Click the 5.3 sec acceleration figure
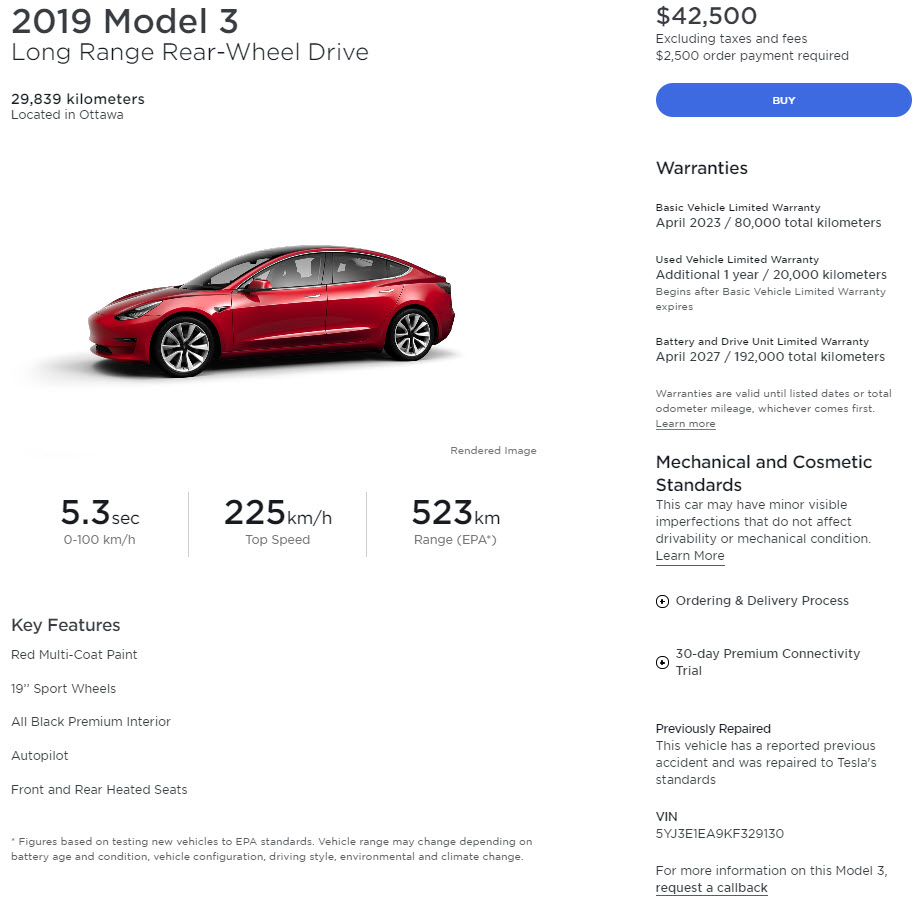The width and height of the screenshot is (924, 899). click(99, 514)
